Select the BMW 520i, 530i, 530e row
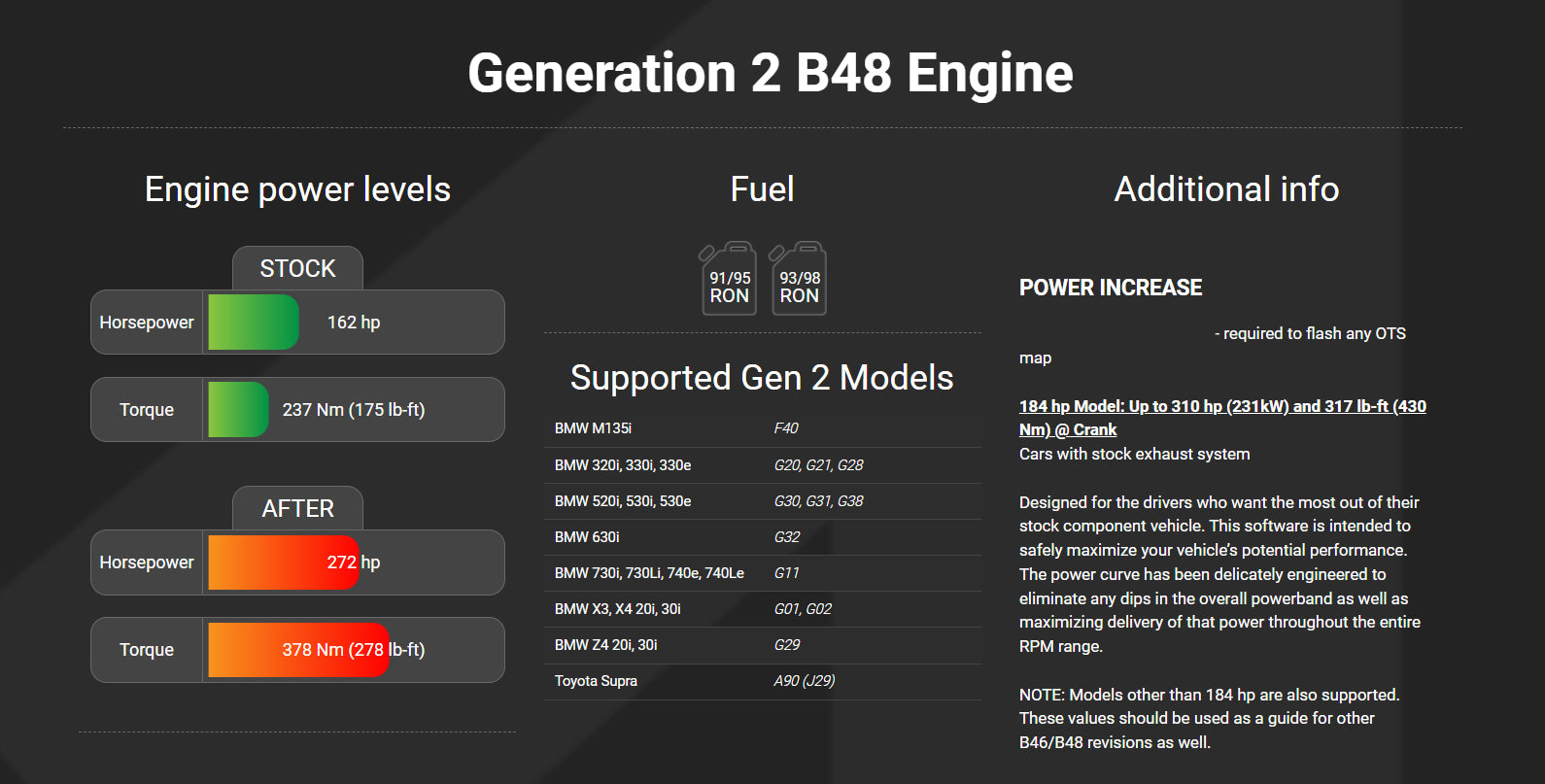Image resolution: width=1545 pixels, height=784 pixels. [763, 501]
